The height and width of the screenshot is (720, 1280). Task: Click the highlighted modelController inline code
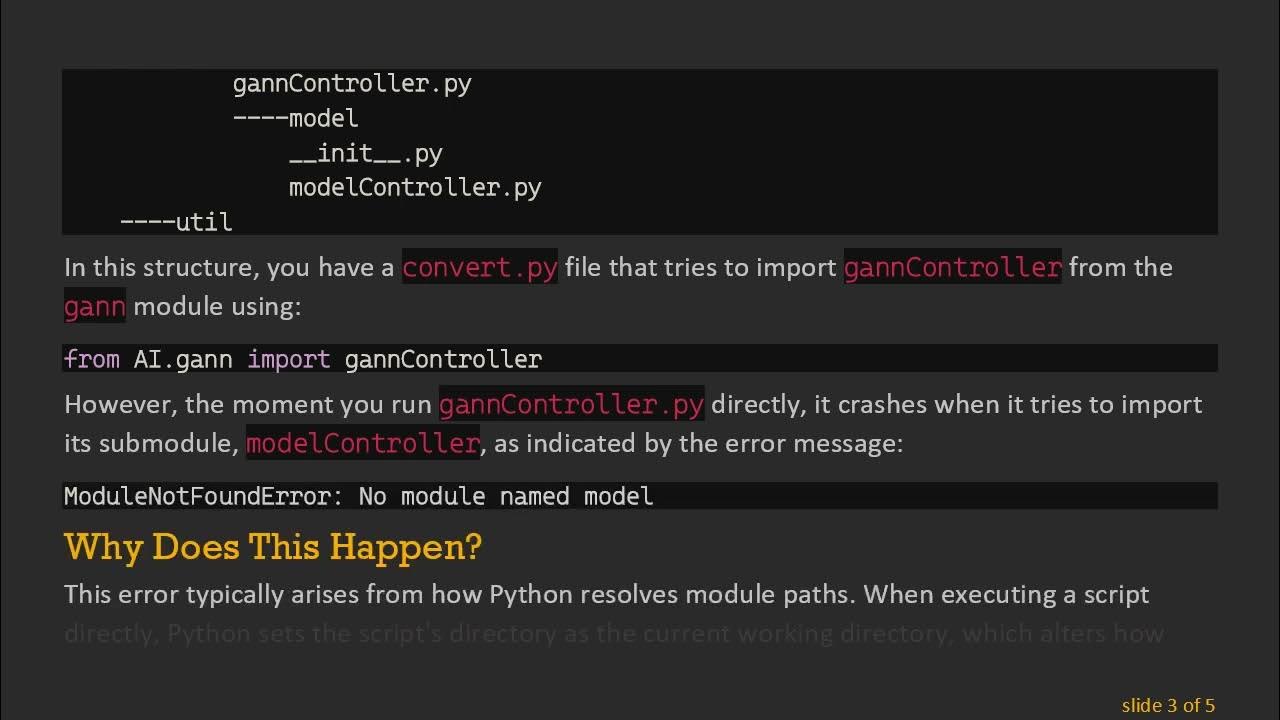click(x=362, y=443)
